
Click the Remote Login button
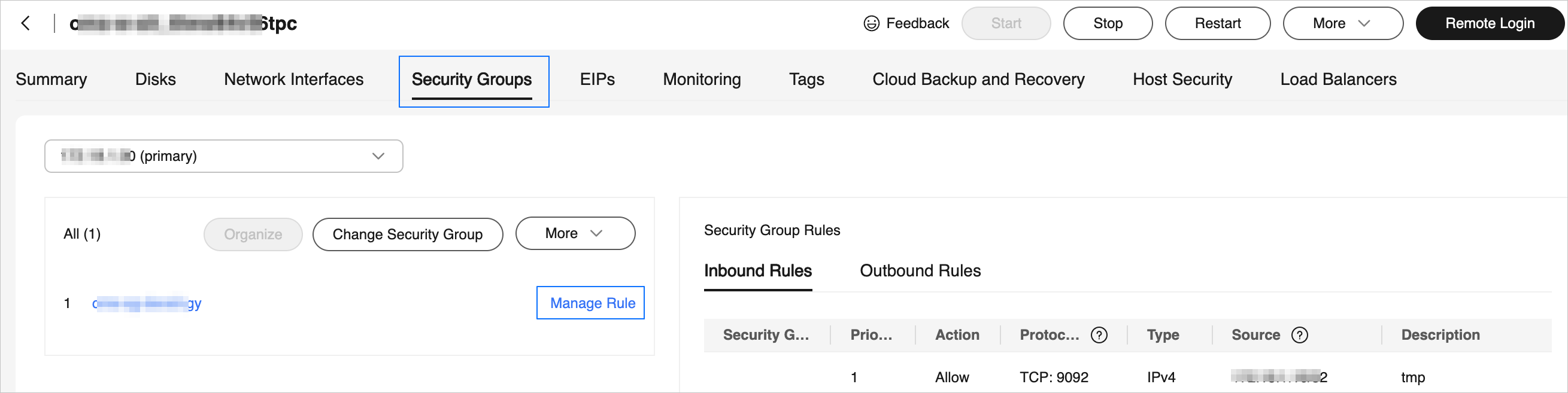pos(1489,24)
